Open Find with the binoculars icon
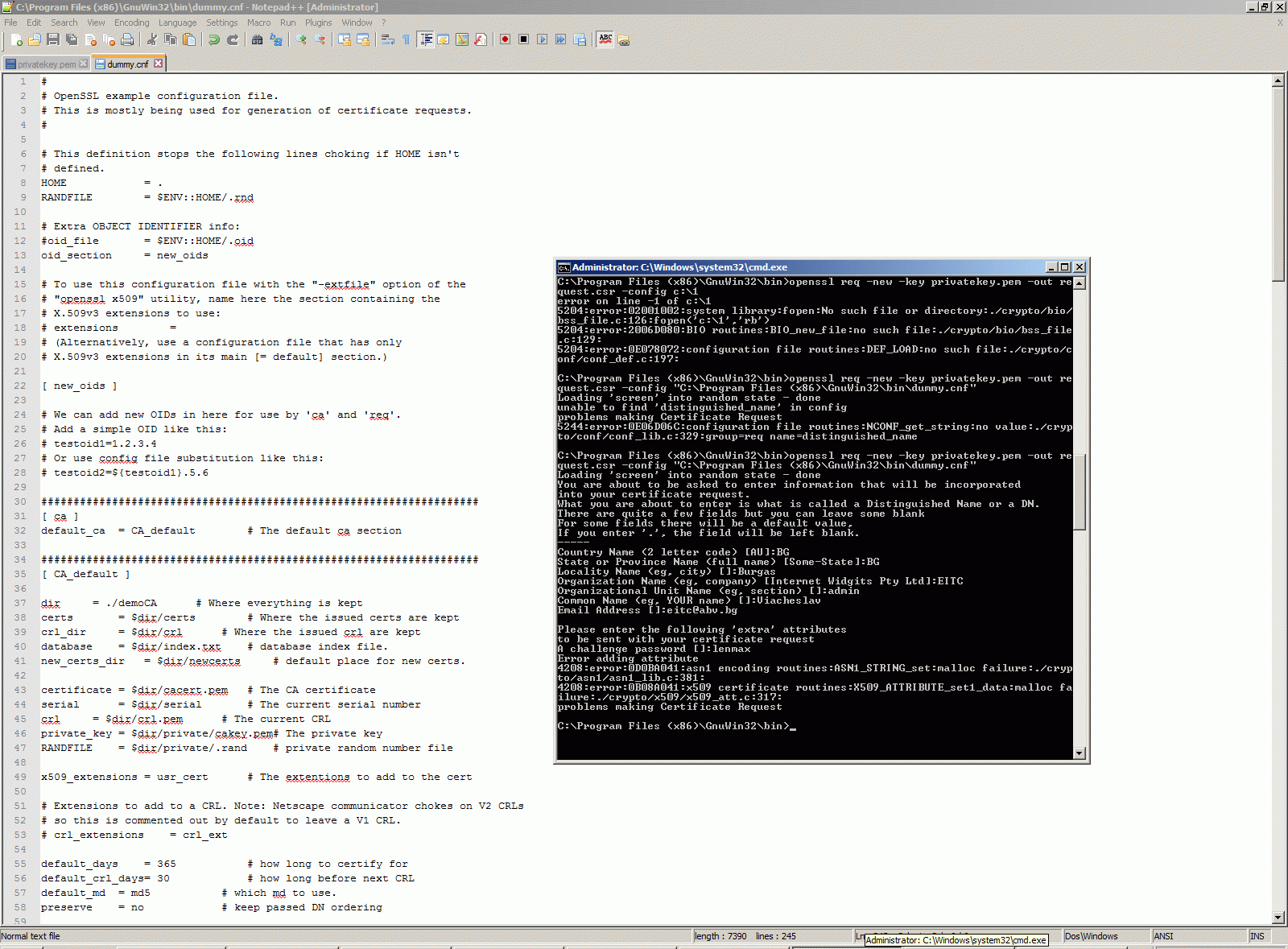The width and height of the screenshot is (1288, 949). (258, 39)
